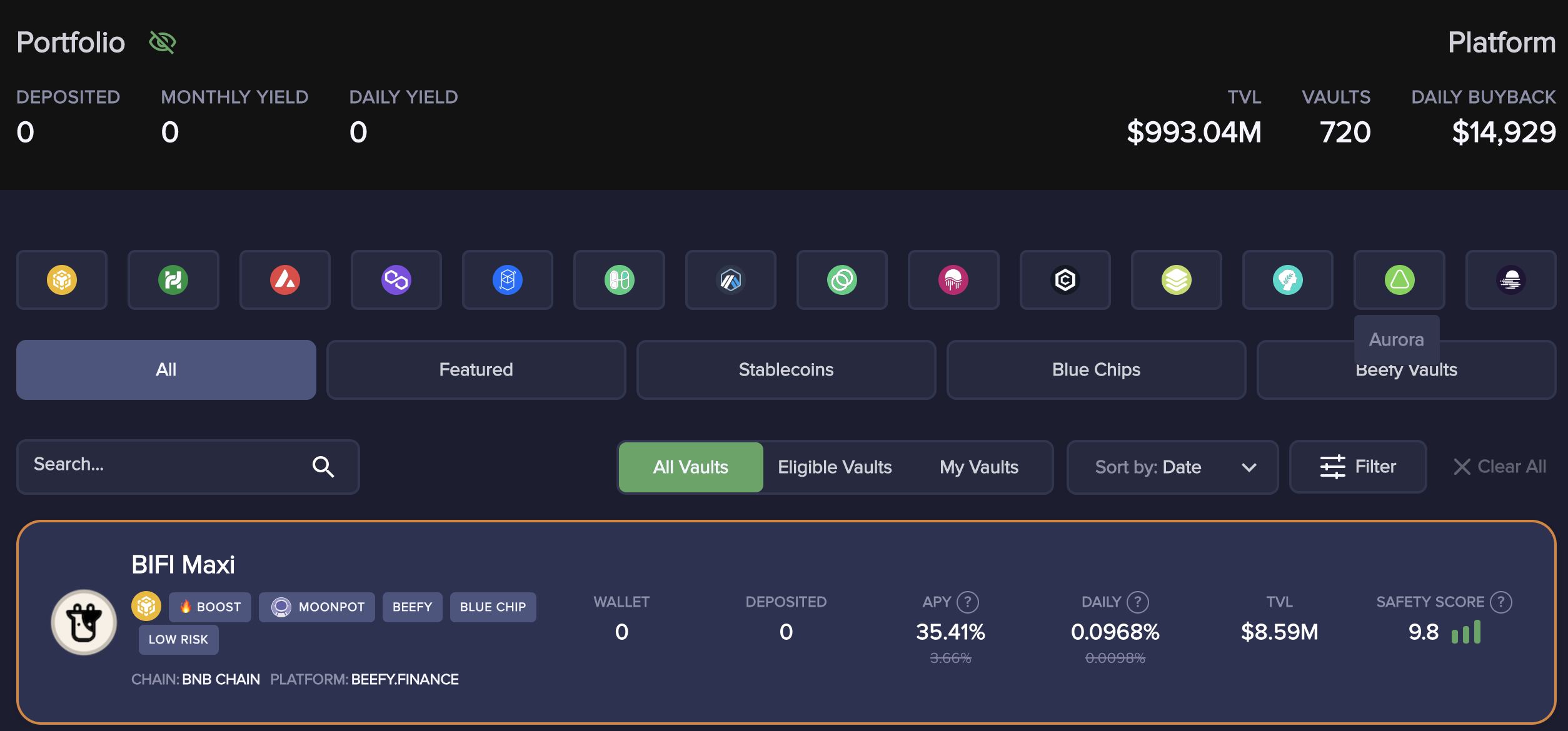
Task: Open the Sort by Date dropdown
Action: 1172,467
